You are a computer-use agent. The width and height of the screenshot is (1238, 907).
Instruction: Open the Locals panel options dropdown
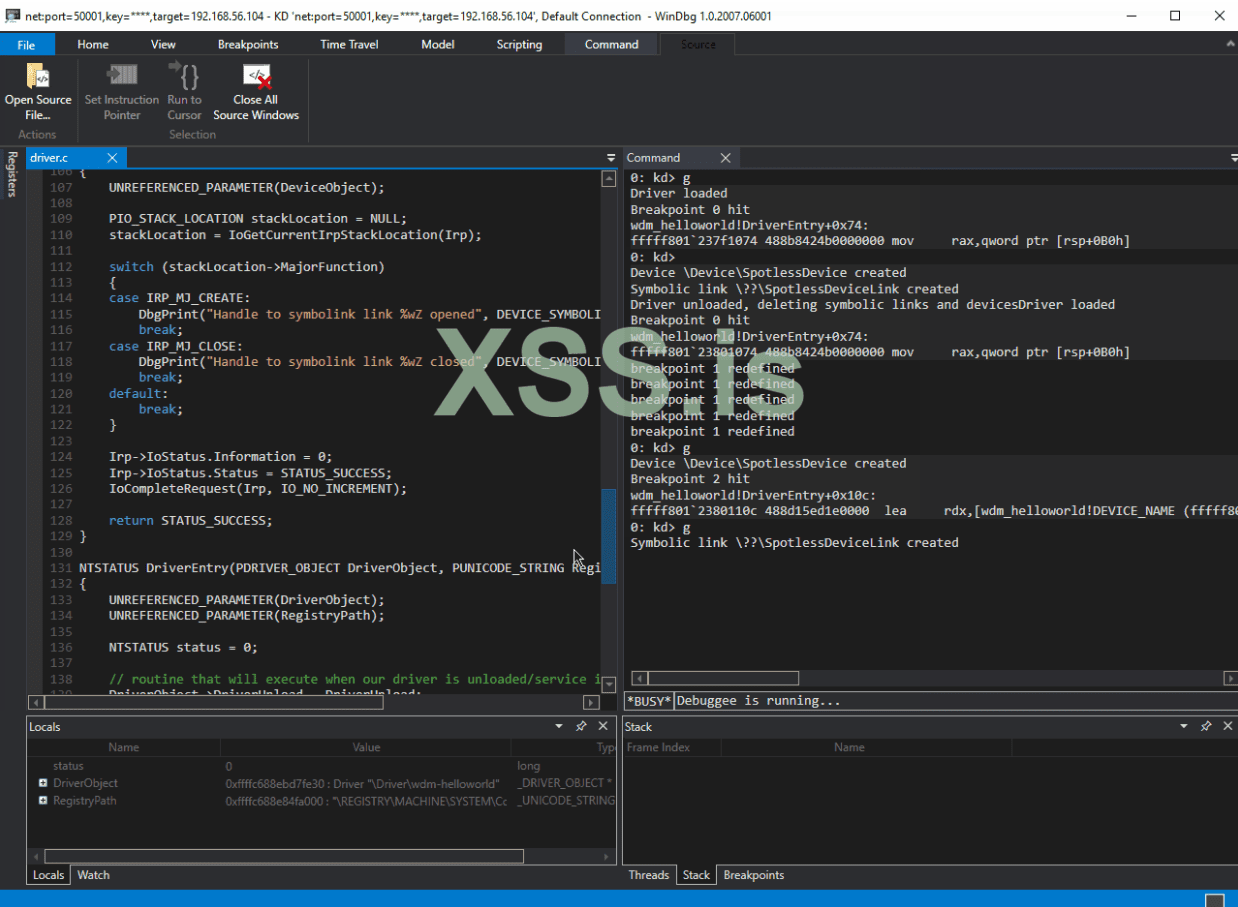click(x=559, y=727)
